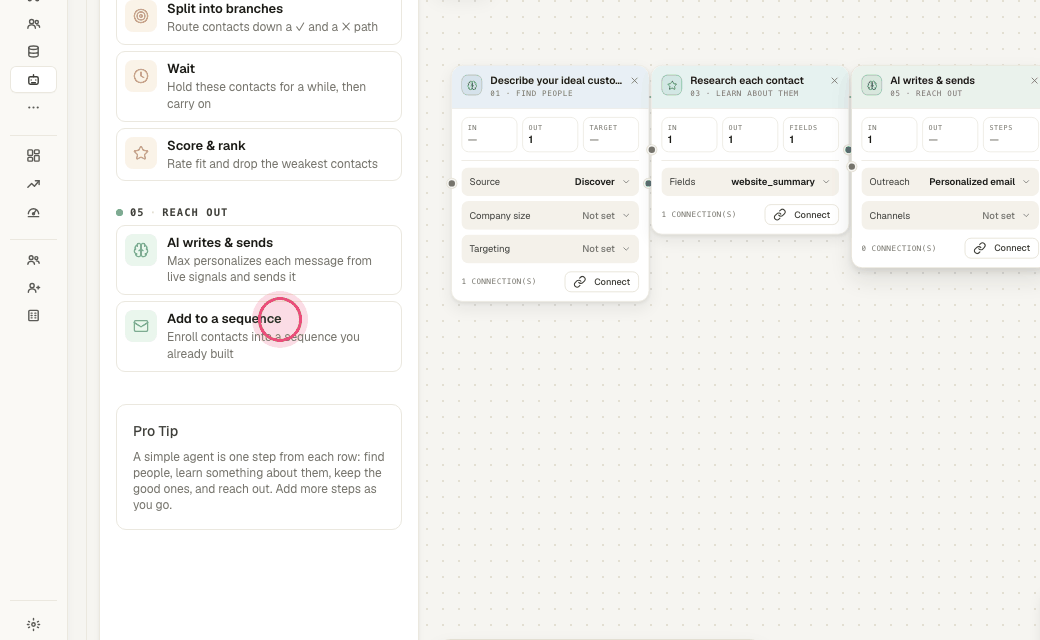Click the "Pro Tip" heading
This screenshot has width=1040, height=640.
coord(155,431)
